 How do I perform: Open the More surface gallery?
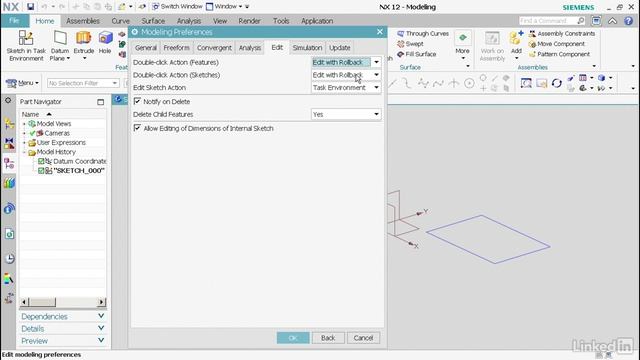pyautogui.click(x=462, y=45)
